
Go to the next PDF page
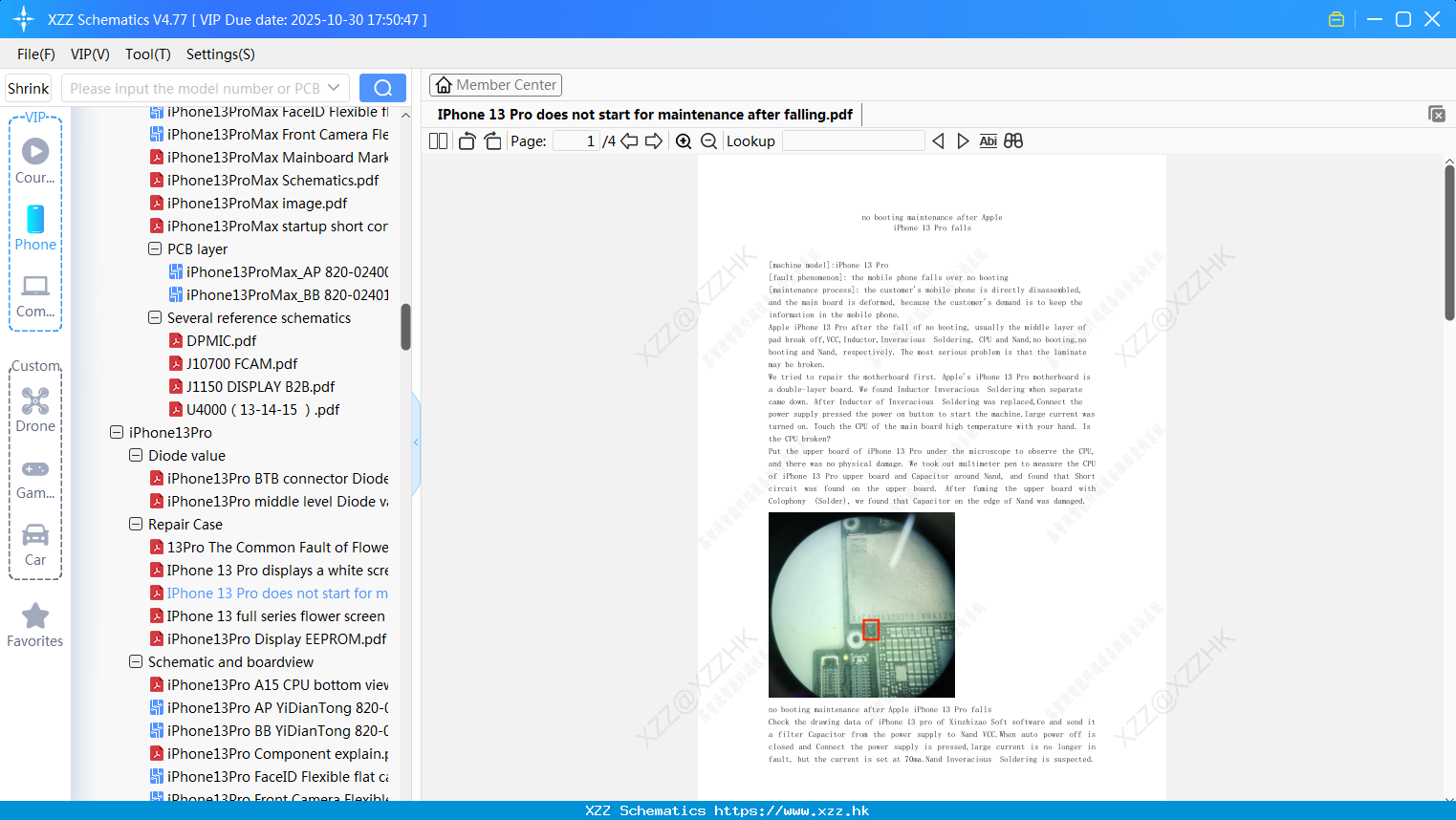click(x=654, y=141)
